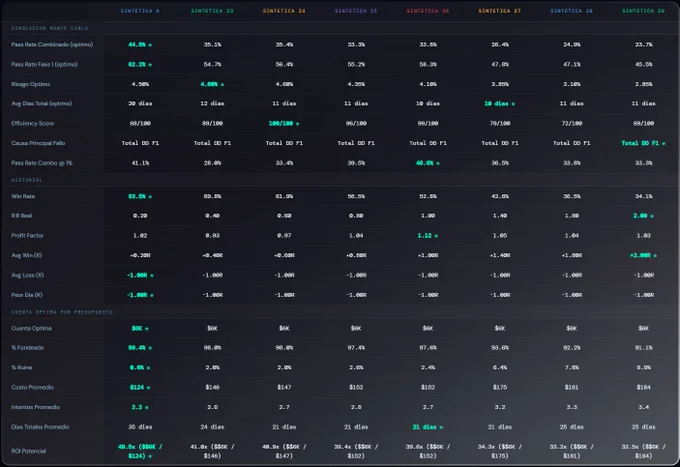
Task: Click the $147 Costo Promedio value
Action: tap(284, 388)
